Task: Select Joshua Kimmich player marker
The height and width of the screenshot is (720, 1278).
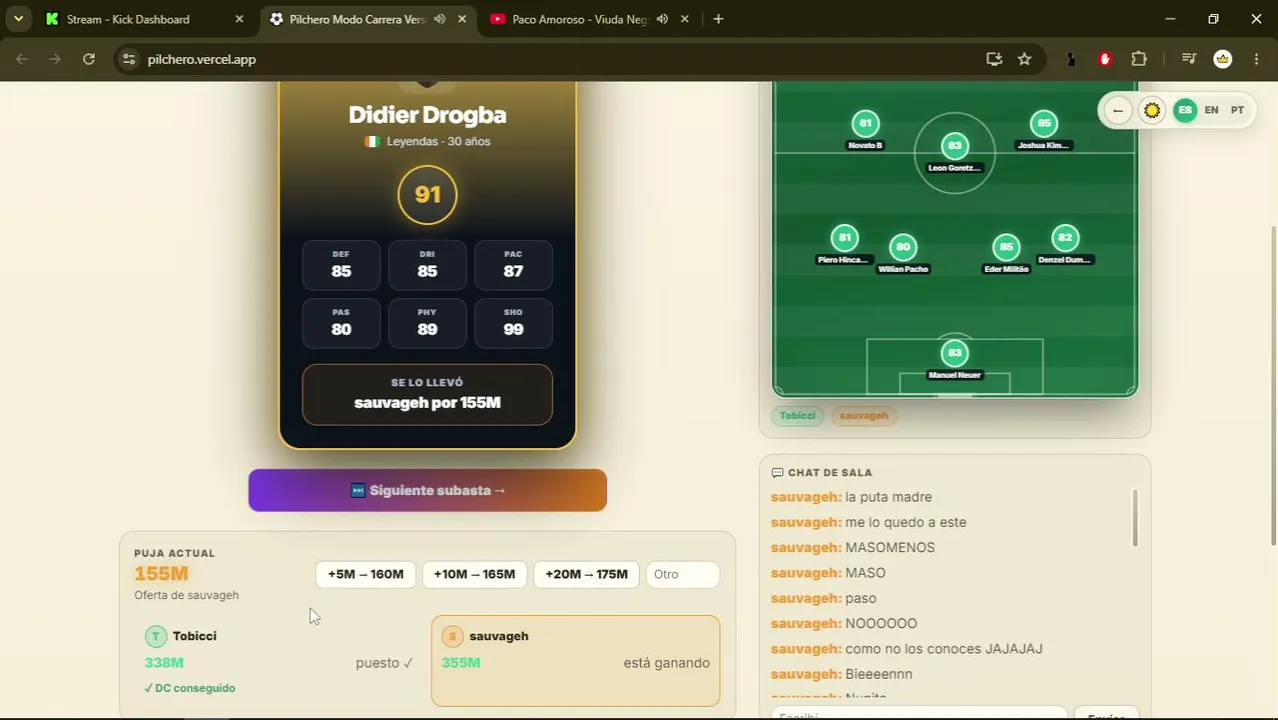Action: point(1043,124)
